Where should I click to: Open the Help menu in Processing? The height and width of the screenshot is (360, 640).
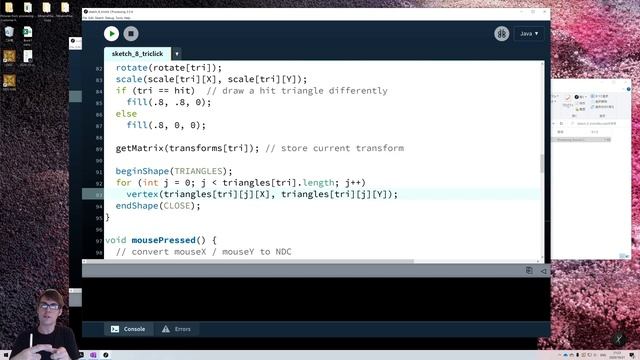click(127, 18)
